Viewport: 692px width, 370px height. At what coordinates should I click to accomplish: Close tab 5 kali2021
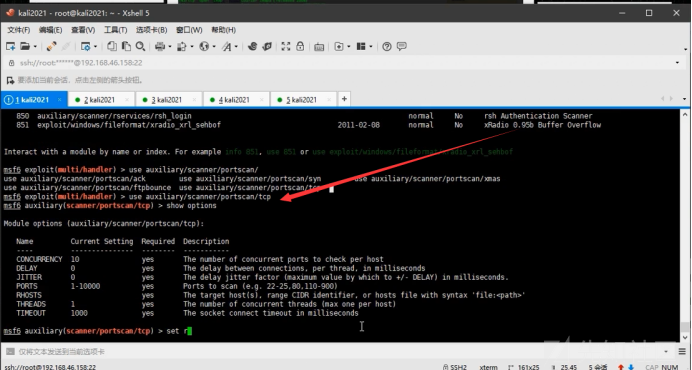[x=329, y=100]
